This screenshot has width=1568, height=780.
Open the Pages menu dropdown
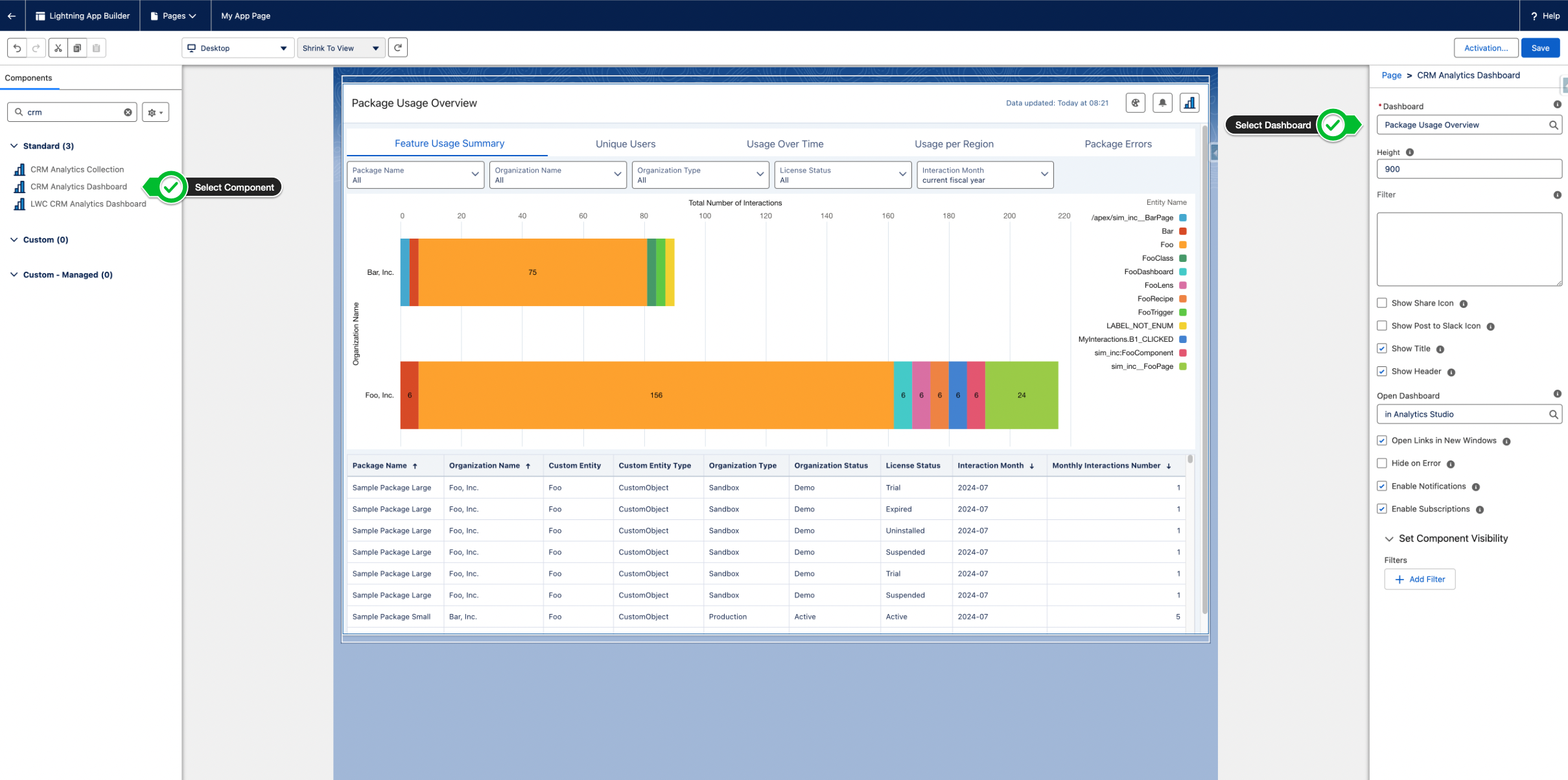174,16
